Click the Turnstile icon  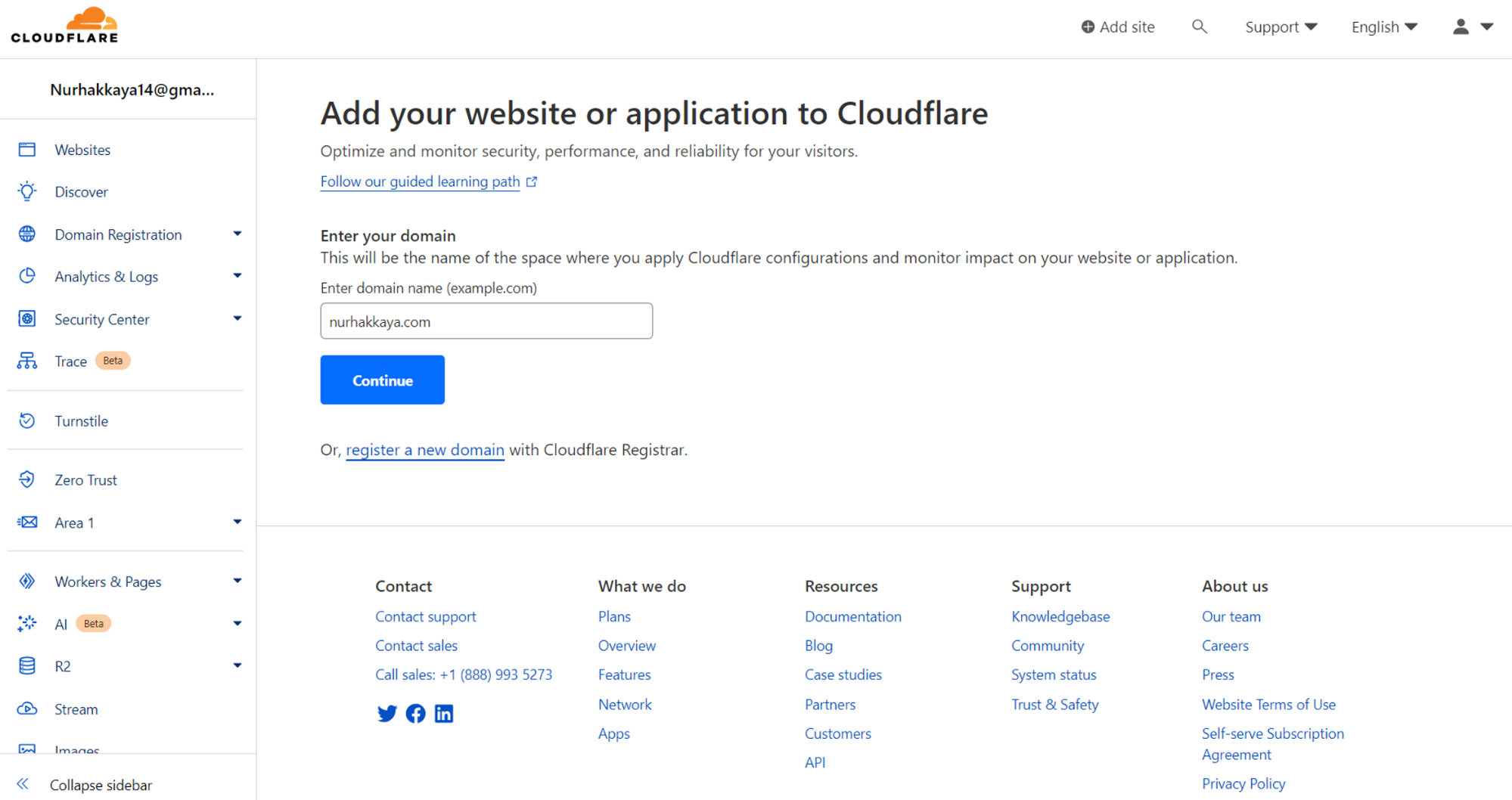coord(27,421)
